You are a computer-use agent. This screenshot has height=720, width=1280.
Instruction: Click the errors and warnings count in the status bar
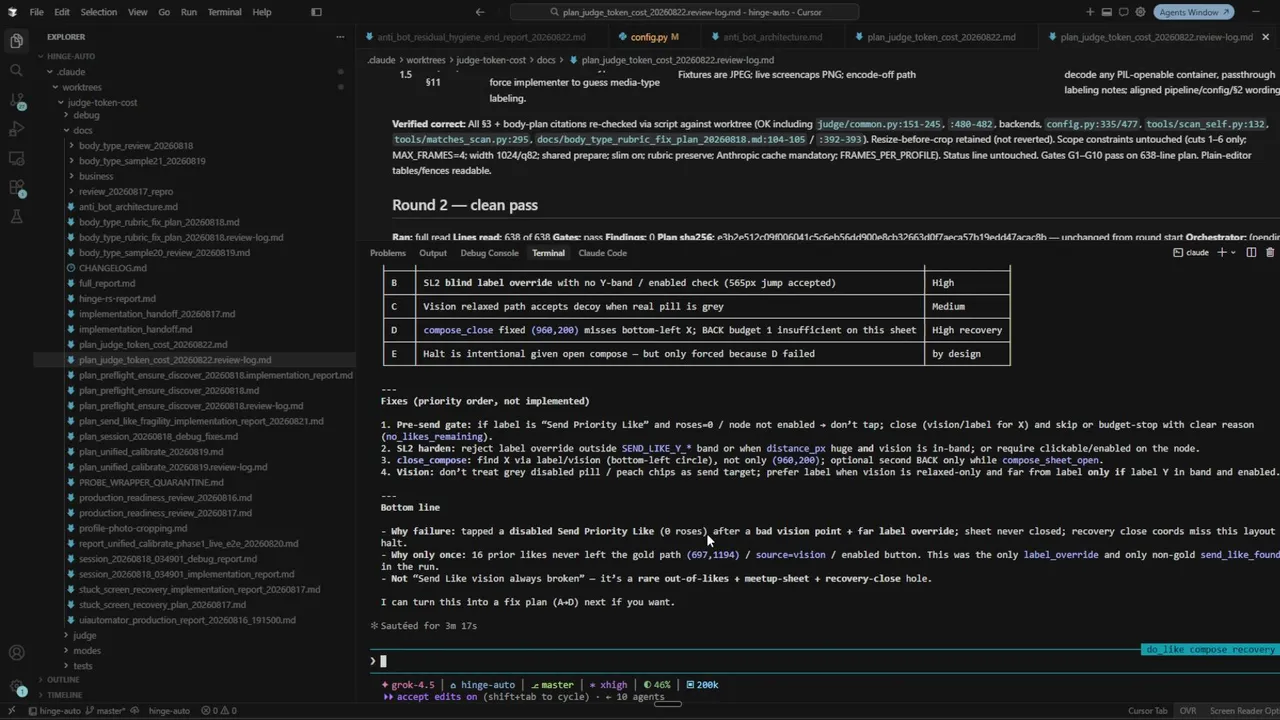tap(221, 711)
